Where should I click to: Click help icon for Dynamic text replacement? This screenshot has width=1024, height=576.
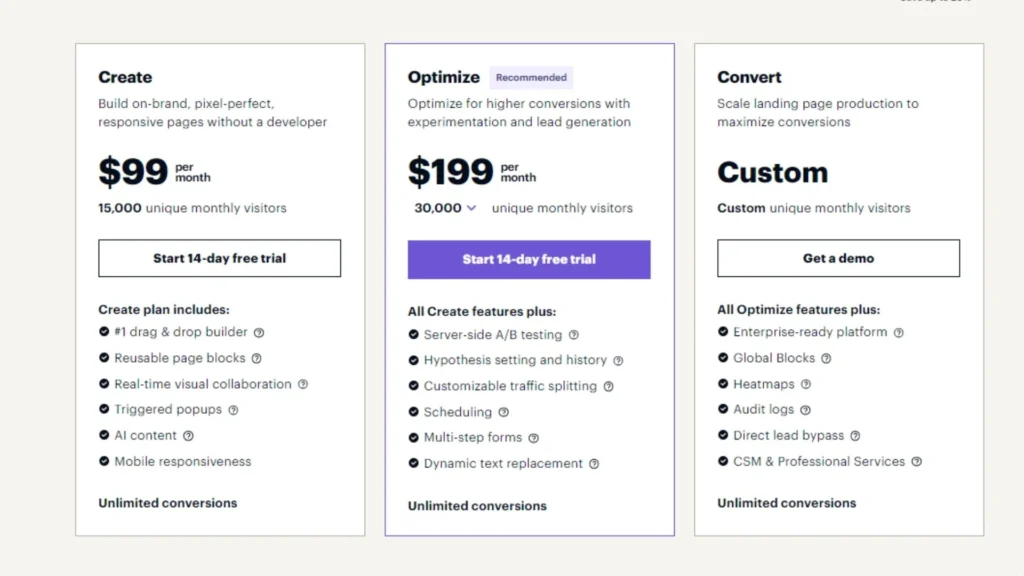595,464
